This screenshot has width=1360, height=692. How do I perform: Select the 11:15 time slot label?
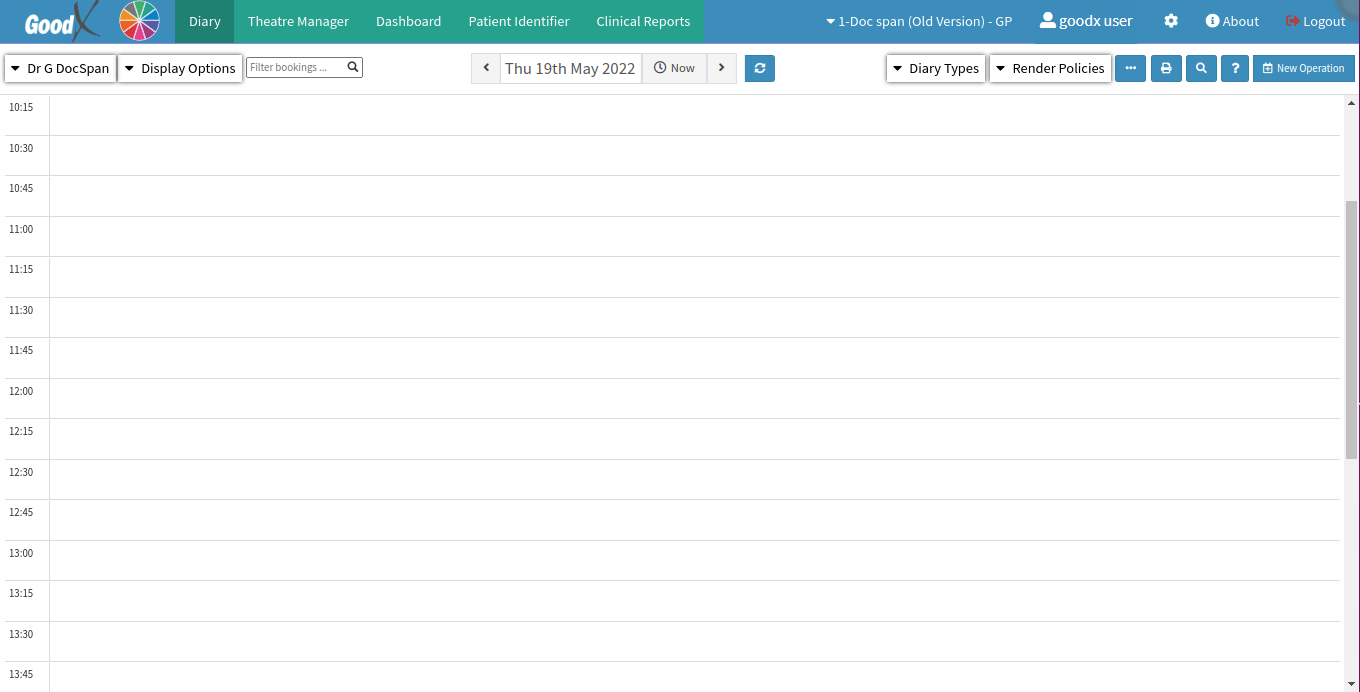pyautogui.click(x=21, y=269)
